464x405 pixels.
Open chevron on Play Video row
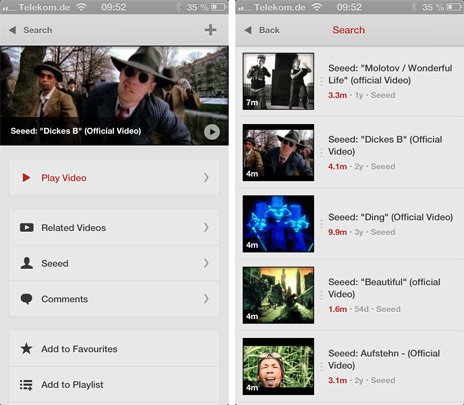206,178
